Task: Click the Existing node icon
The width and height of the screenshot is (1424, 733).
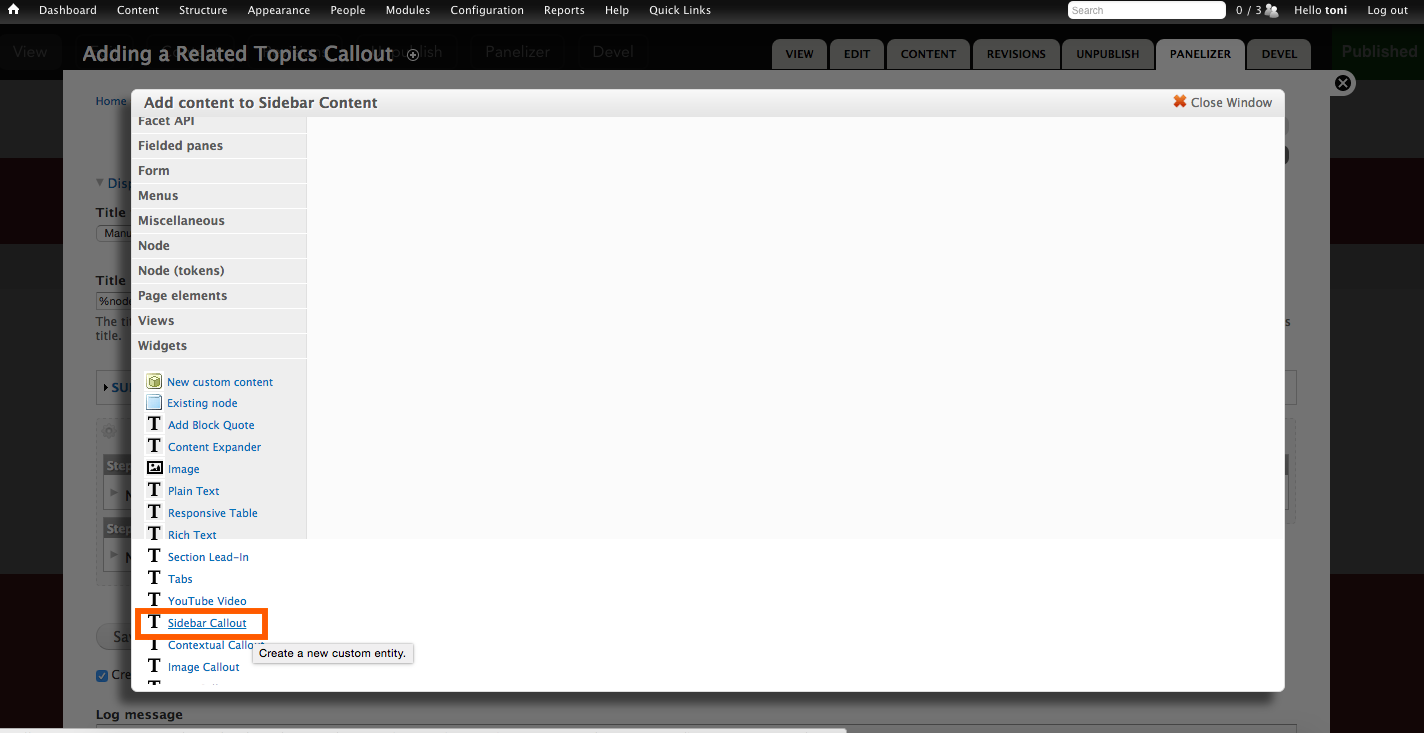Action: tap(154, 402)
